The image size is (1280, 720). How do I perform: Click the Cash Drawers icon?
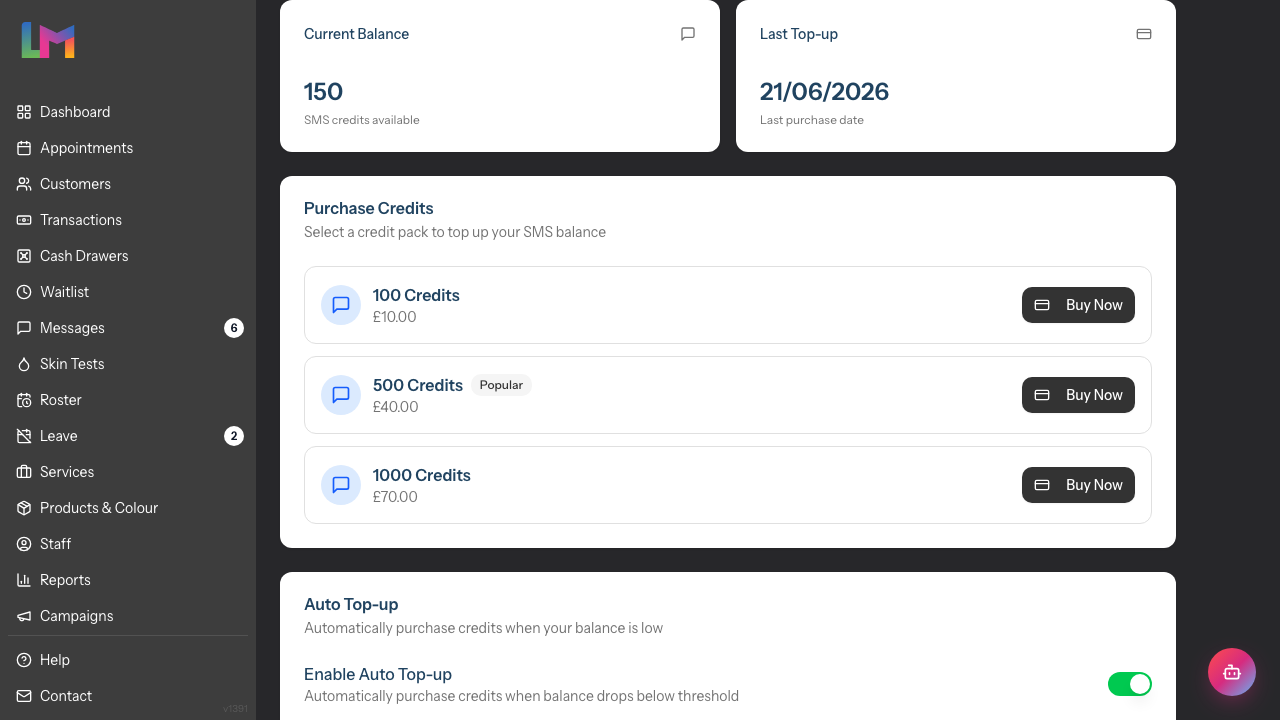(x=24, y=256)
